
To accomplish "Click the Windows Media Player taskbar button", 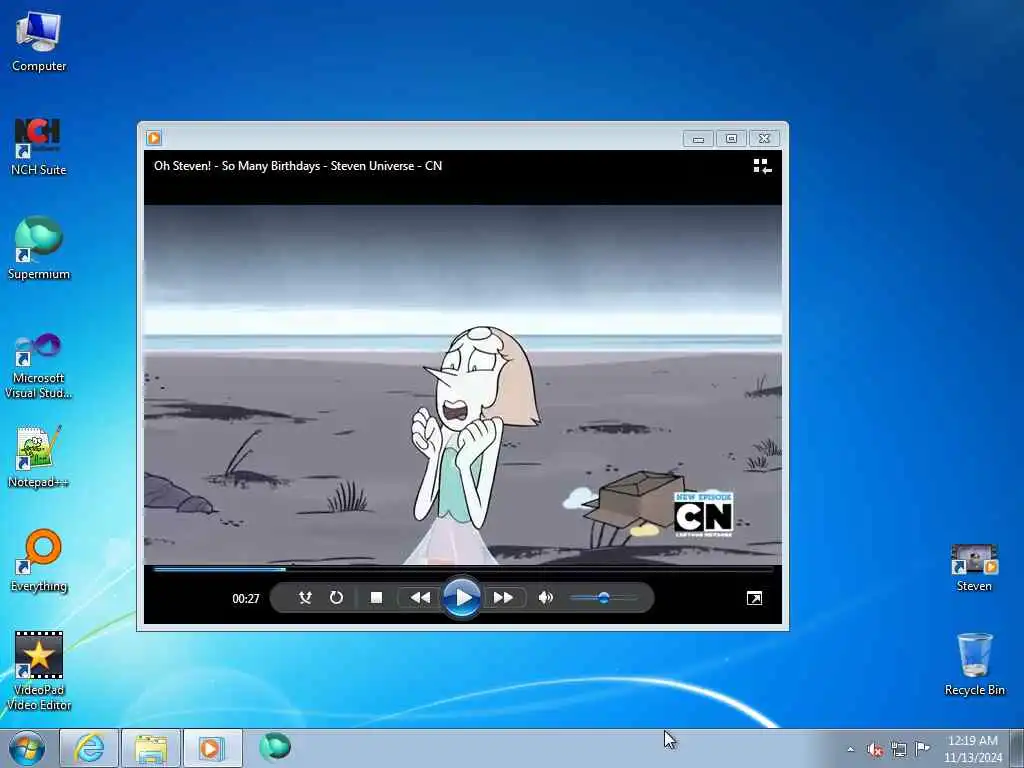I will (212, 748).
